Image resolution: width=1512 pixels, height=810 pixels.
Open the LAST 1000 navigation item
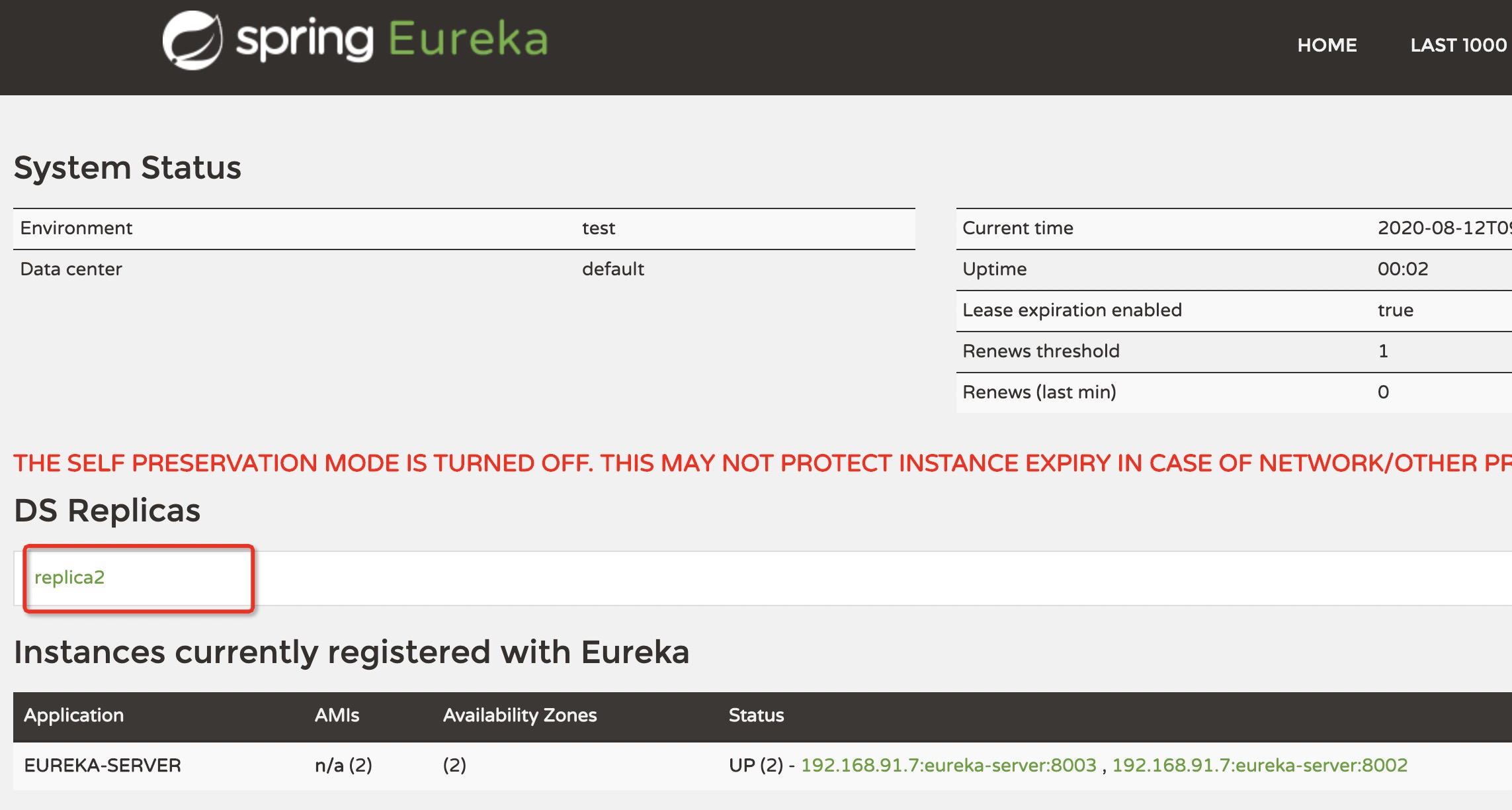coord(1458,45)
